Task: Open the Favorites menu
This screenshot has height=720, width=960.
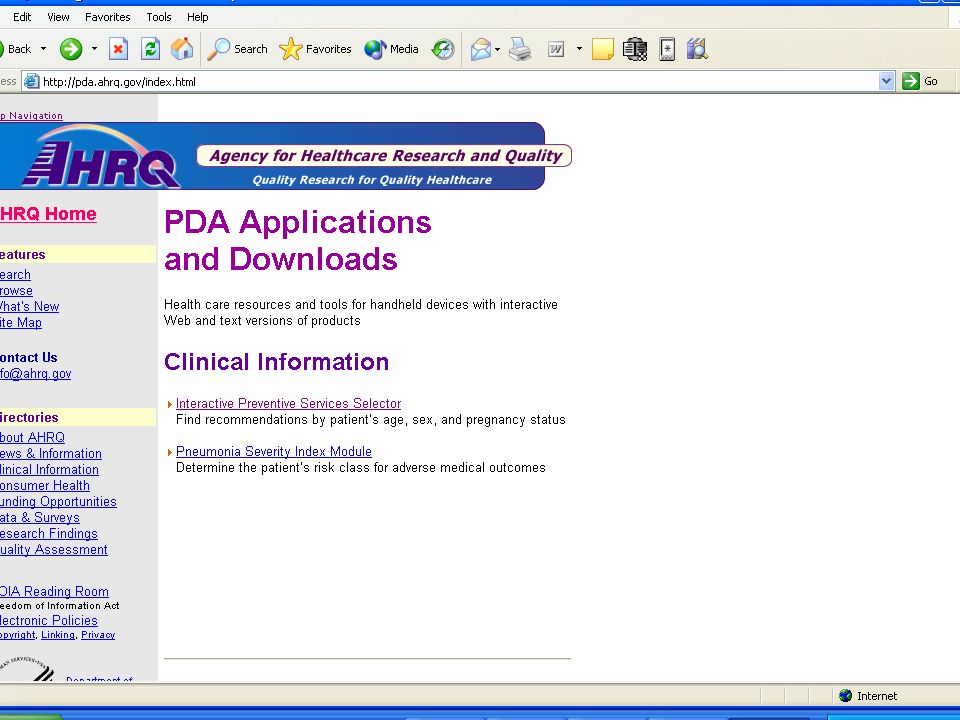Action: [108, 17]
